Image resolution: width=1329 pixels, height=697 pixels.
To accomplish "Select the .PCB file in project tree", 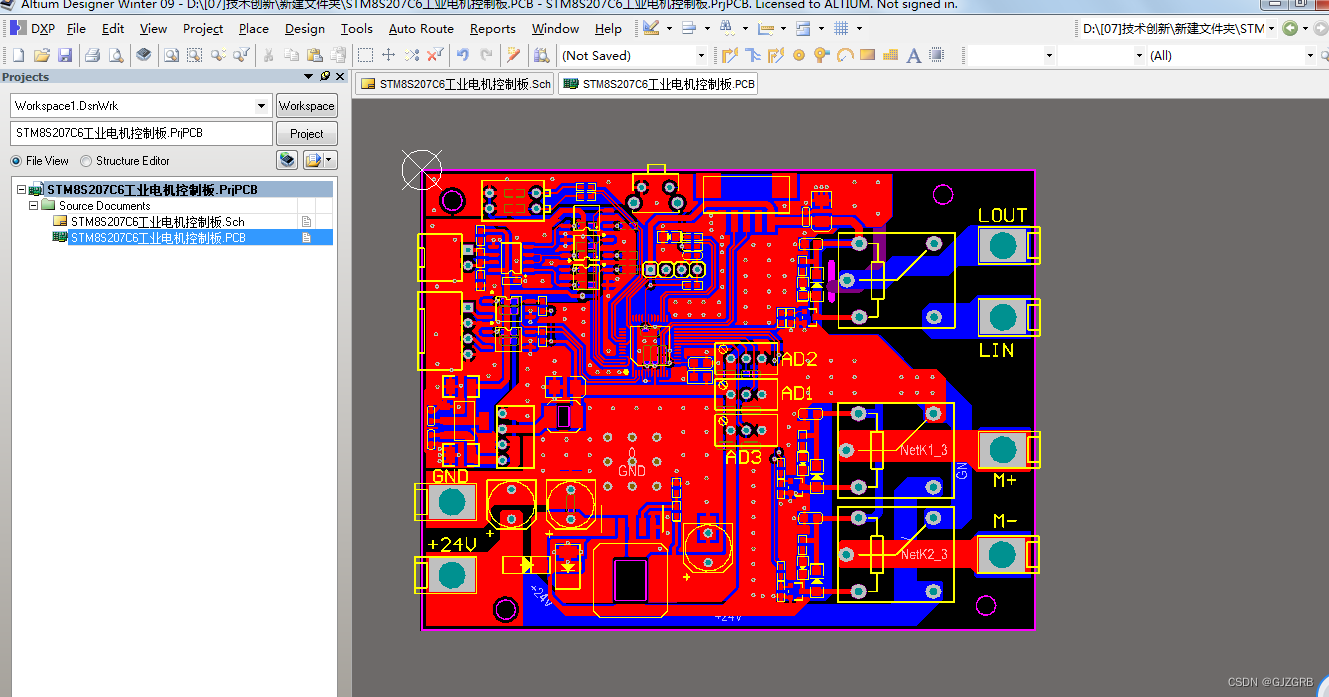I will coord(158,237).
